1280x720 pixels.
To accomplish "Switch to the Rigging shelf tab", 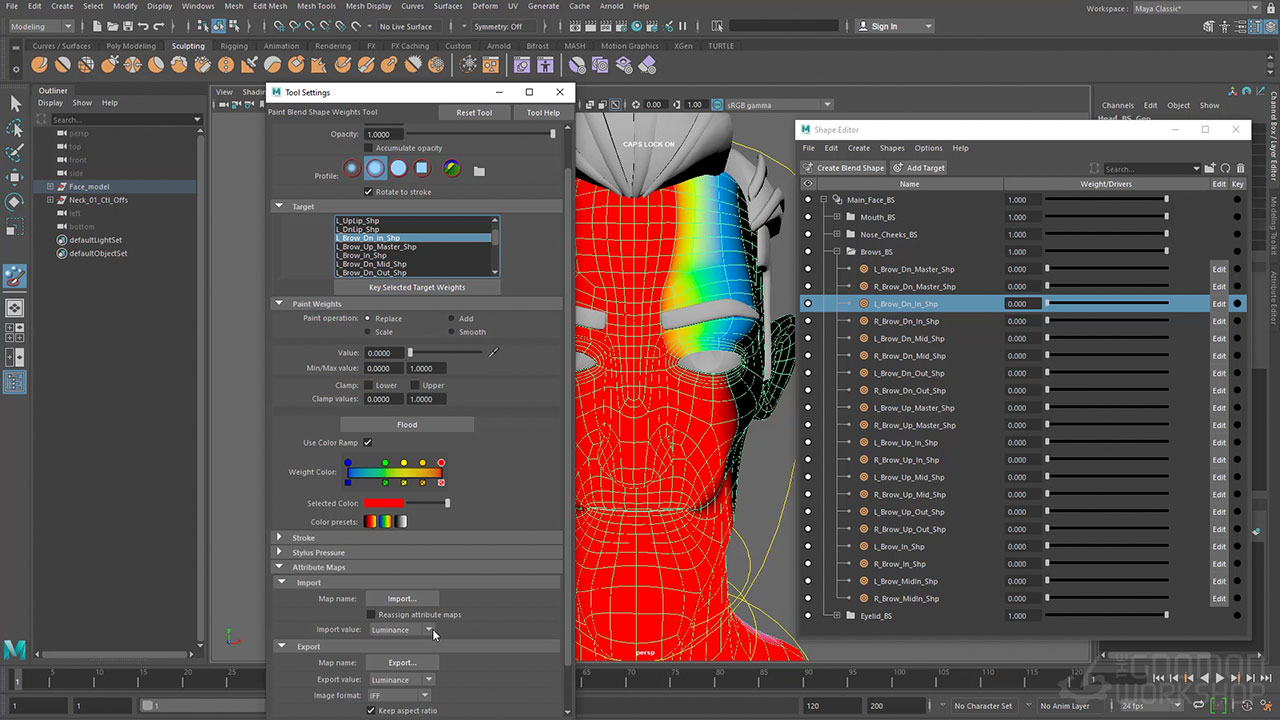I will tap(234, 46).
